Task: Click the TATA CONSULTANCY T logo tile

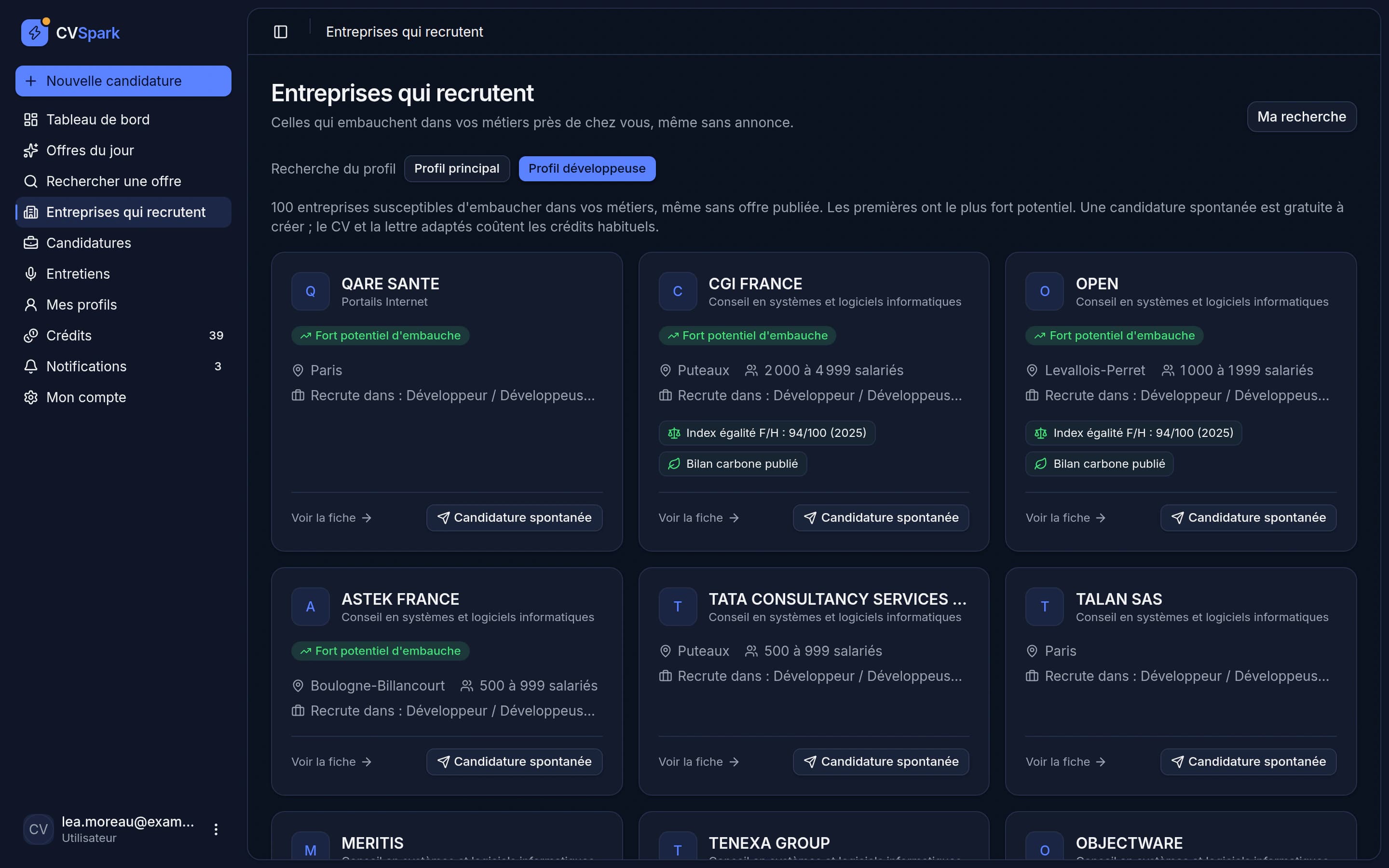Action: point(677,606)
